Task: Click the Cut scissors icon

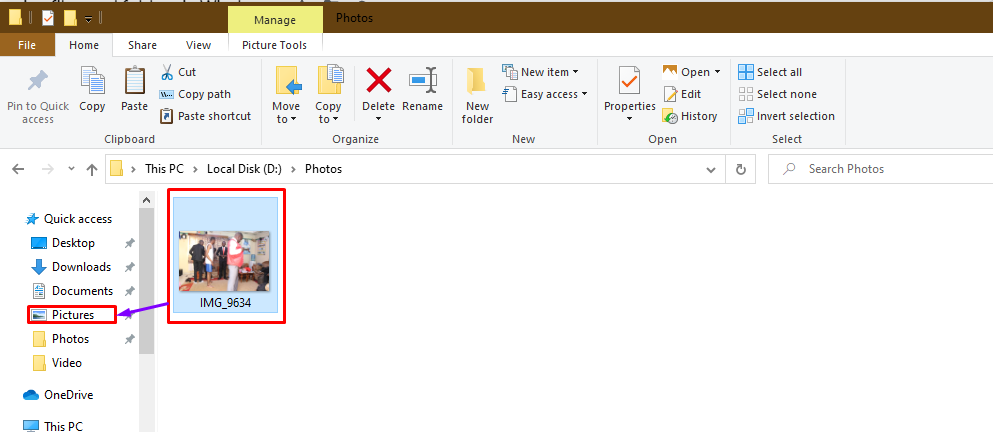Action: (x=166, y=72)
